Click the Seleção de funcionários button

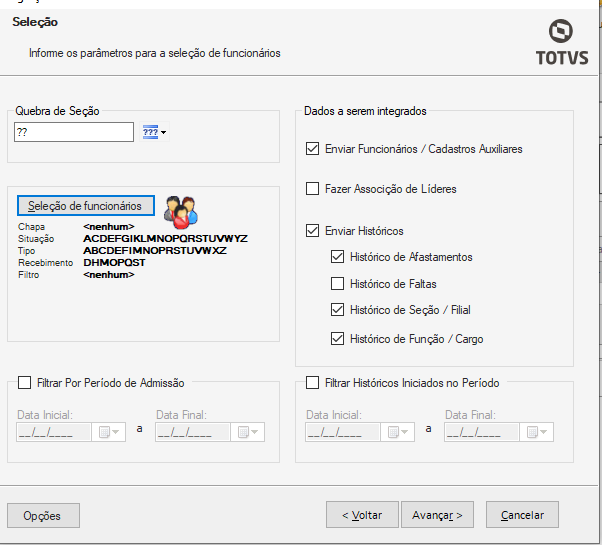[85, 205]
